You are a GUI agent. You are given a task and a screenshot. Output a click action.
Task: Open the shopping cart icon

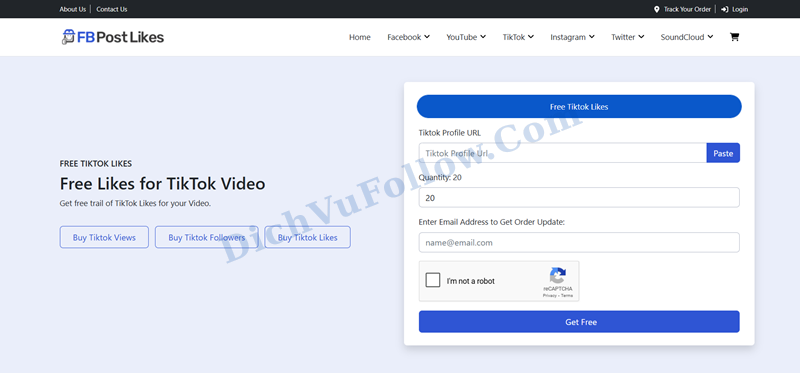pyautogui.click(x=734, y=37)
